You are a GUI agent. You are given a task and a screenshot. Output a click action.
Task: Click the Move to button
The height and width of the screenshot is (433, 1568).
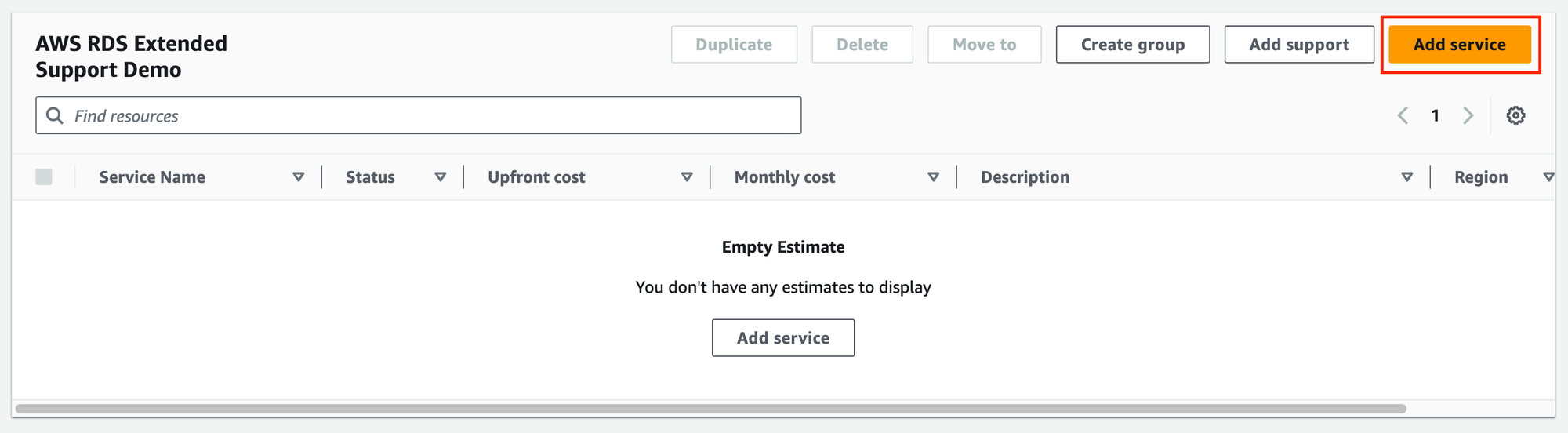pos(984,45)
